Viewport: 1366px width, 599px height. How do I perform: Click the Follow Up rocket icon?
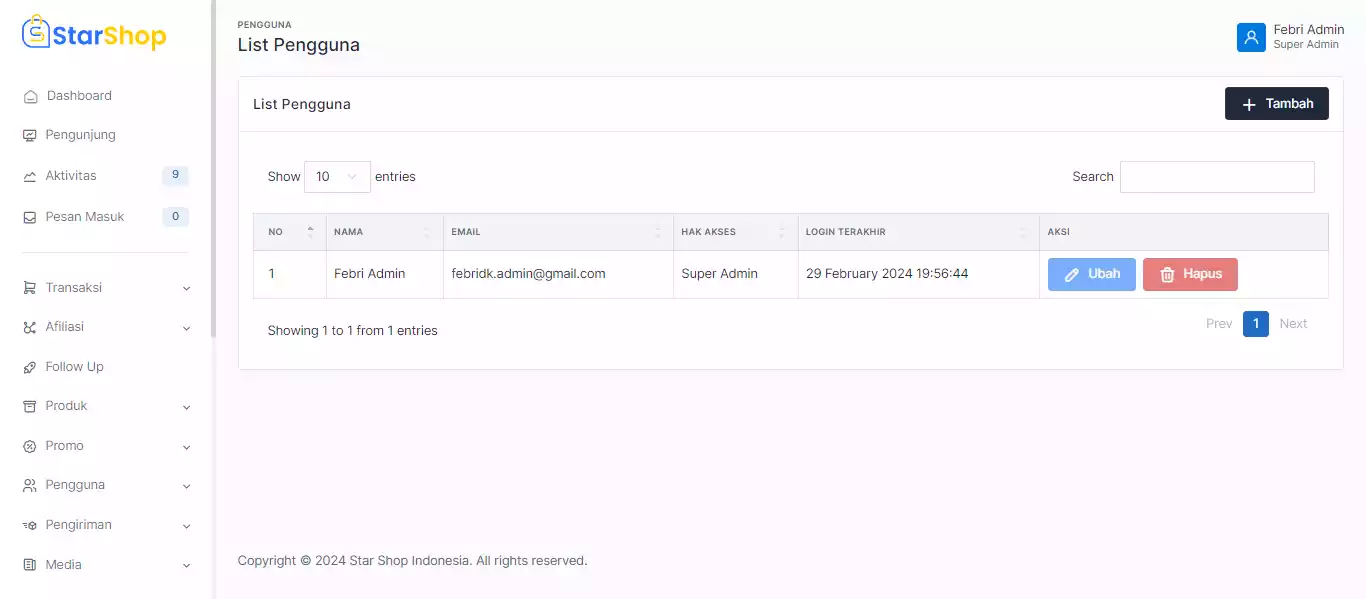[x=30, y=368]
